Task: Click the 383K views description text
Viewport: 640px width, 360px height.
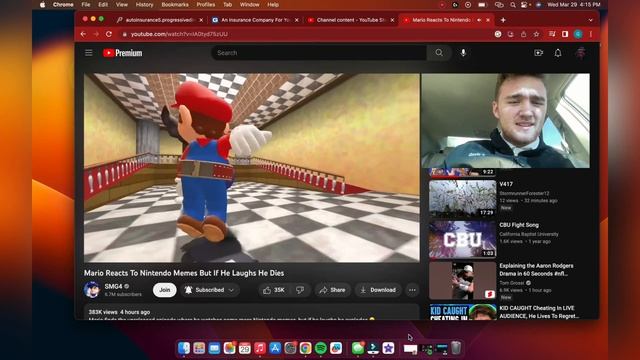Action: point(119,312)
